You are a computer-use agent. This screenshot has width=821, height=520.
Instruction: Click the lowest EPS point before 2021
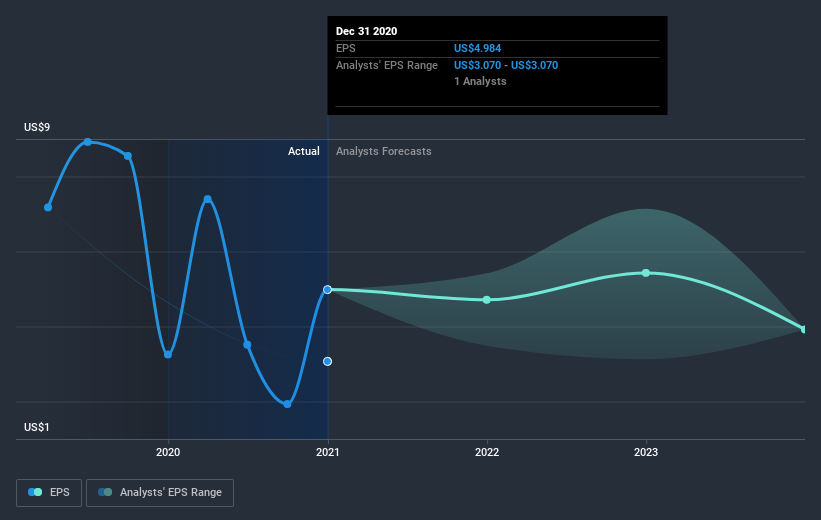pyautogui.click(x=287, y=404)
